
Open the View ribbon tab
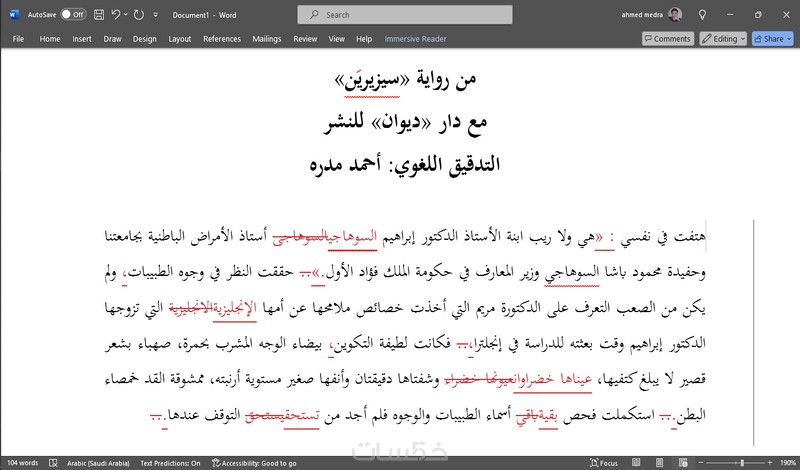point(336,39)
